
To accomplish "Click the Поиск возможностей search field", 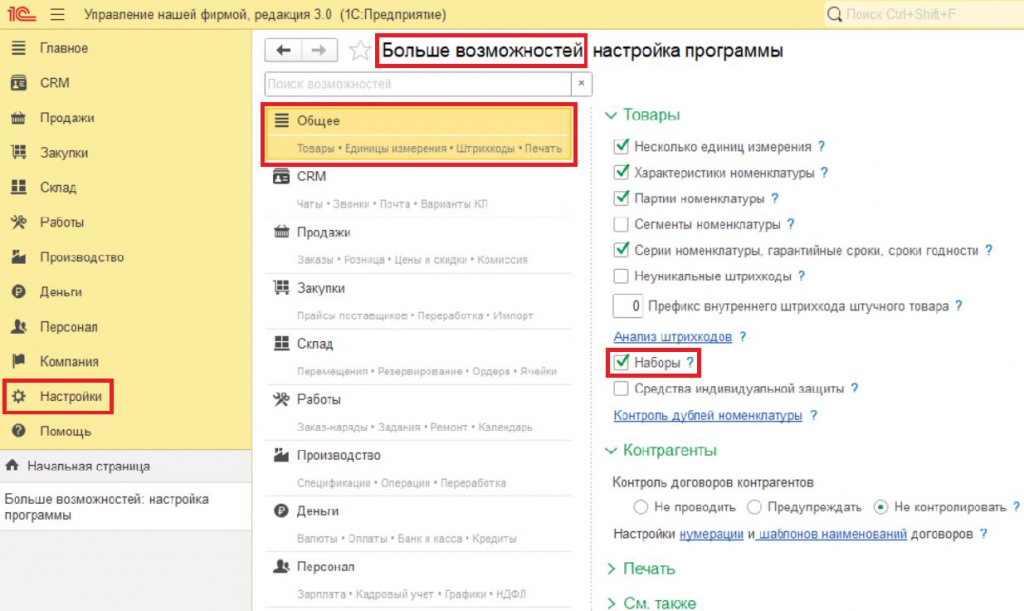I will tap(418, 84).
